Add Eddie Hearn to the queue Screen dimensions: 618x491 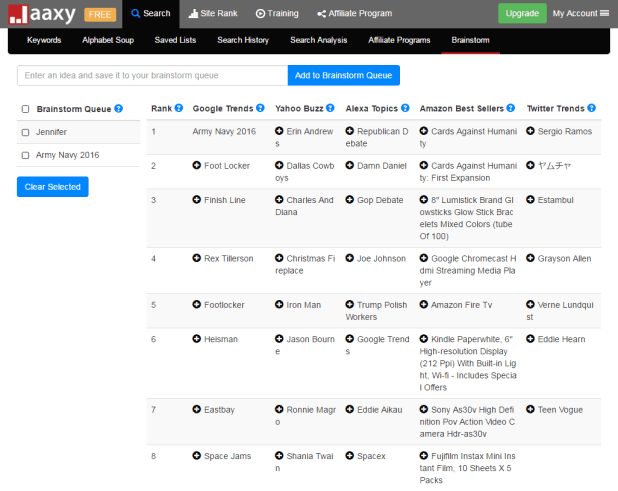[531, 339]
